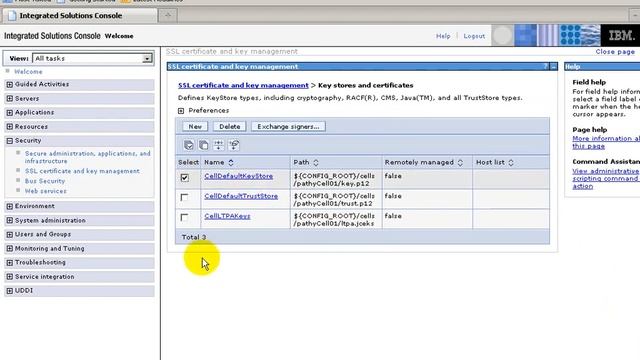
Task: Click the Exchange signers... button
Action: pyautogui.click(x=288, y=127)
